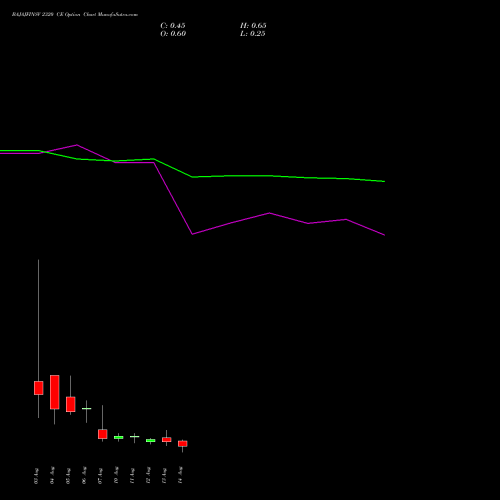Click the 03 Aug date label
This screenshot has height=500, width=500.
[x=36, y=476]
